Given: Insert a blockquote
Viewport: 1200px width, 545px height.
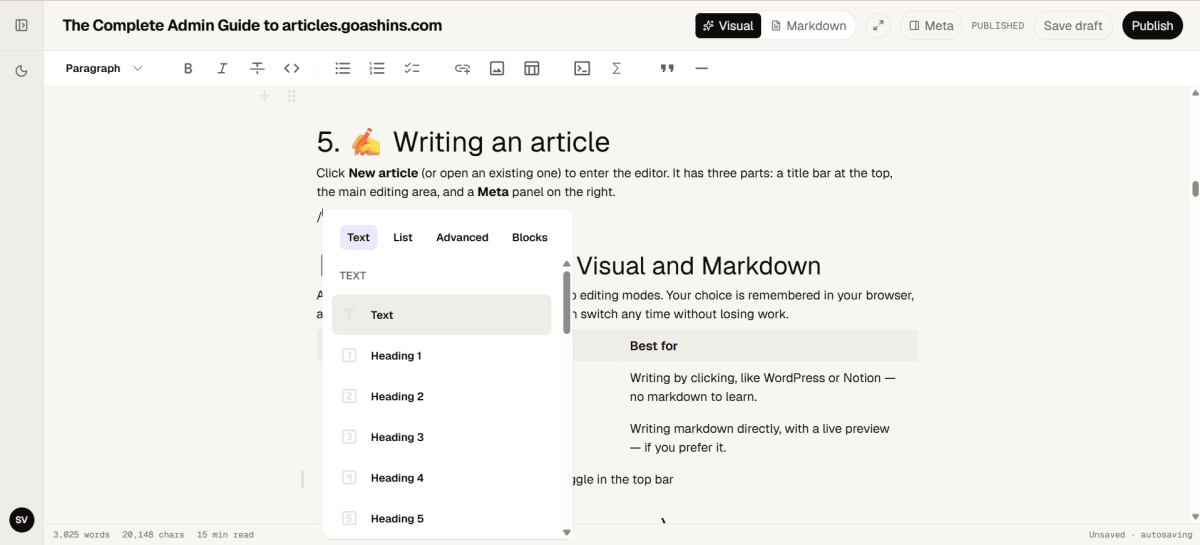Looking at the screenshot, I should tap(667, 68).
